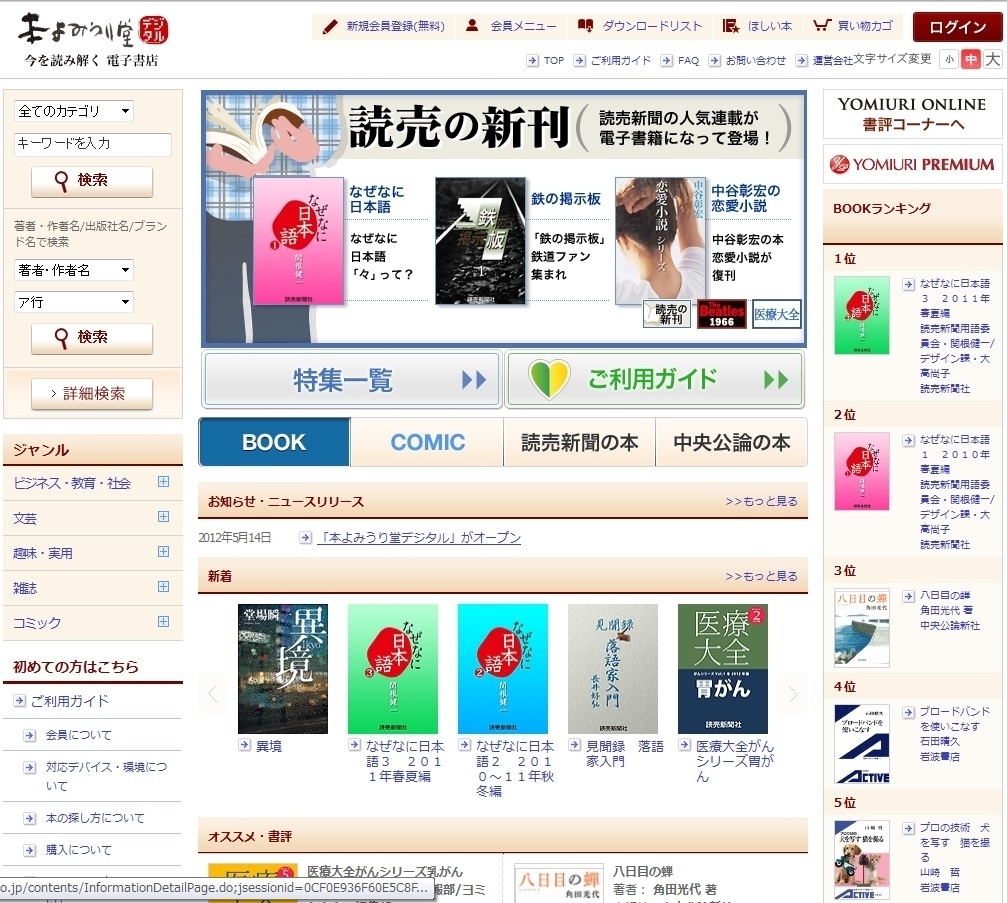Click the 医療大全 banner thumbnail icon
The image size is (1007, 903).
[776, 315]
